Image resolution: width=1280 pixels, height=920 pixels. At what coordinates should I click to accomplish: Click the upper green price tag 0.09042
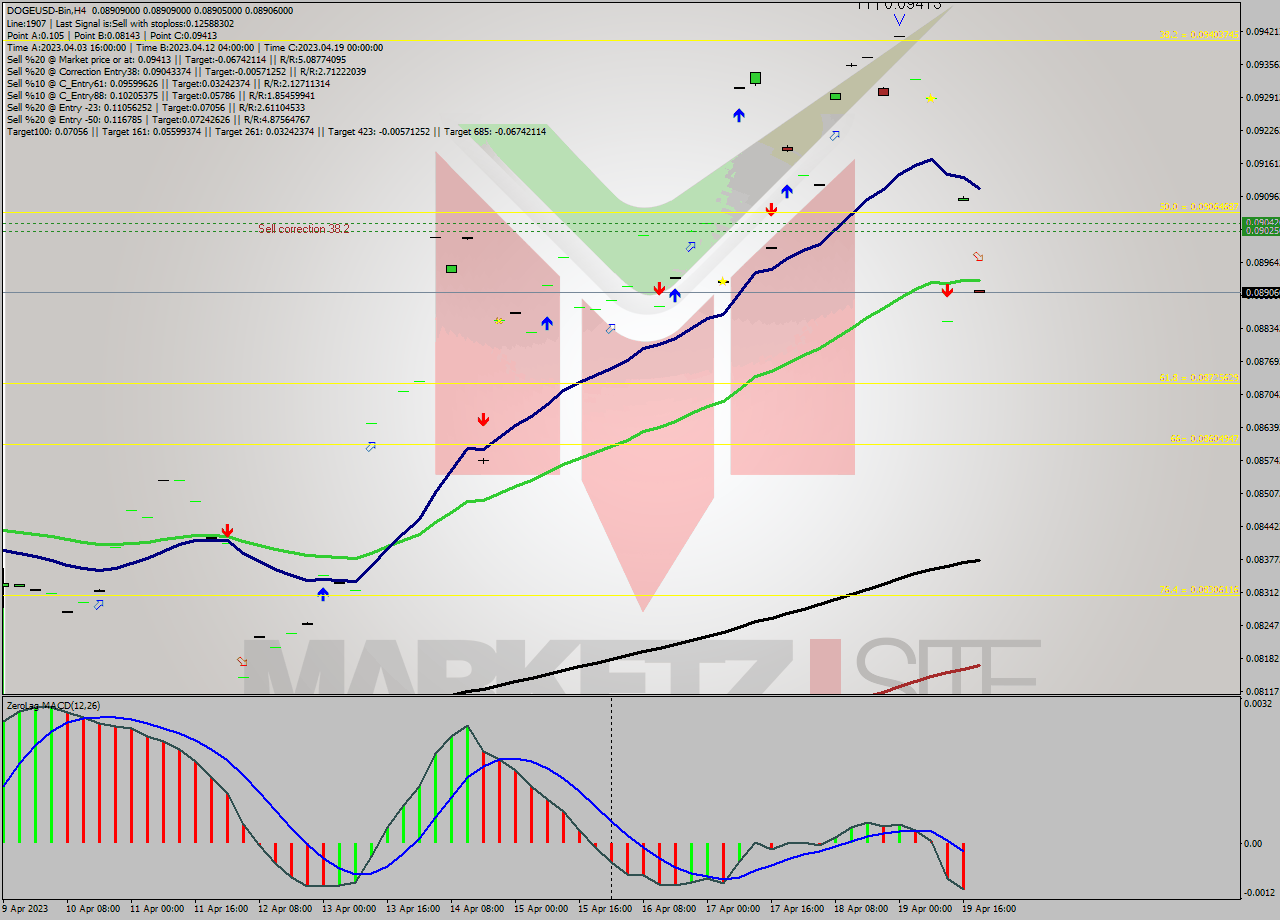[1260, 222]
